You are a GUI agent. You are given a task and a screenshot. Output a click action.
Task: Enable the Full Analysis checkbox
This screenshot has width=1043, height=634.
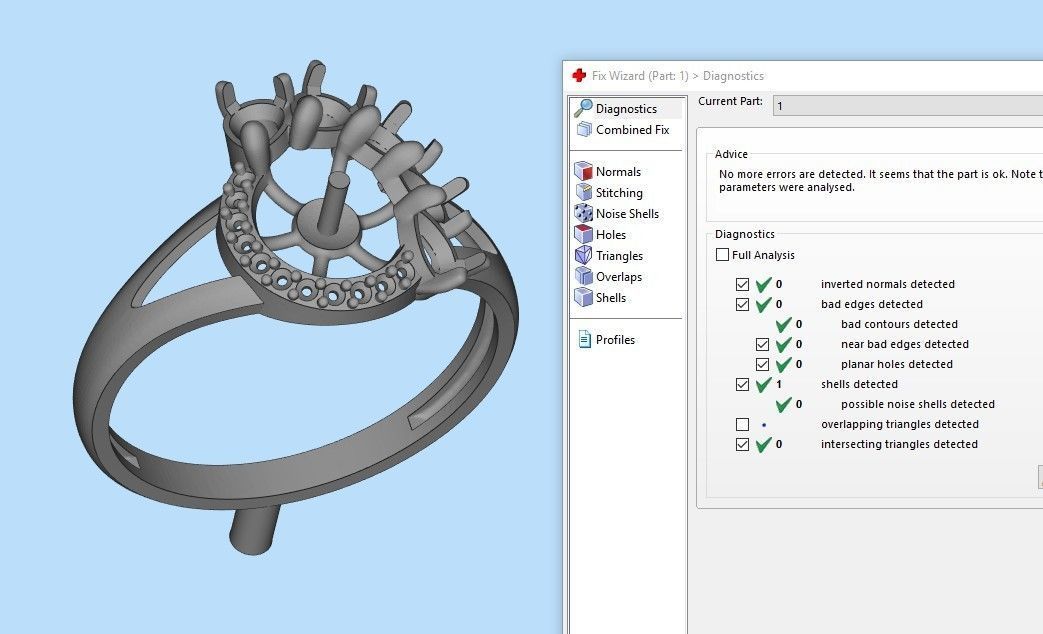pyautogui.click(x=722, y=255)
